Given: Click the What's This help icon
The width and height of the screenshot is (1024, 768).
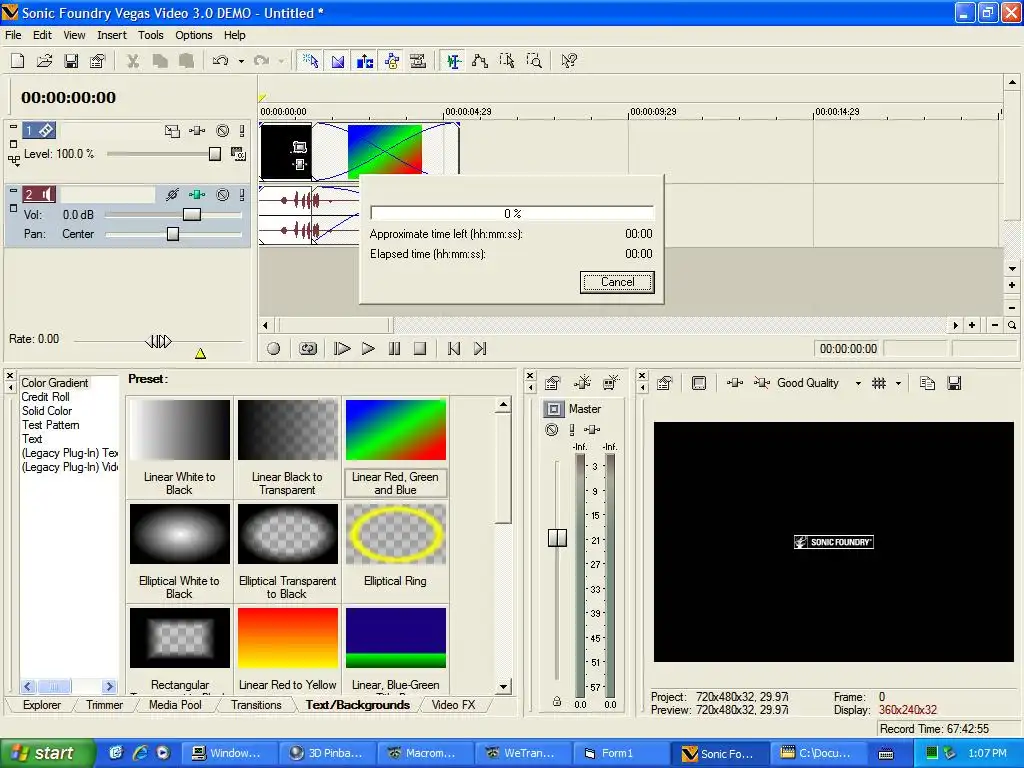Looking at the screenshot, I should [x=569, y=61].
